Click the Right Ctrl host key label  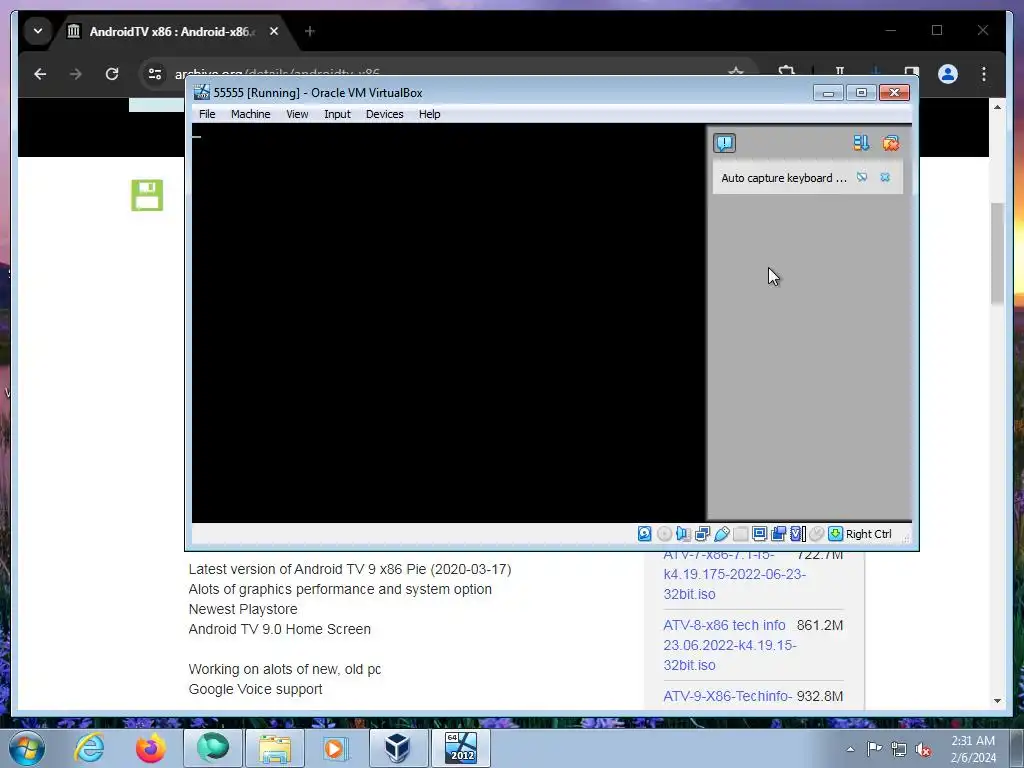(x=869, y=534)
